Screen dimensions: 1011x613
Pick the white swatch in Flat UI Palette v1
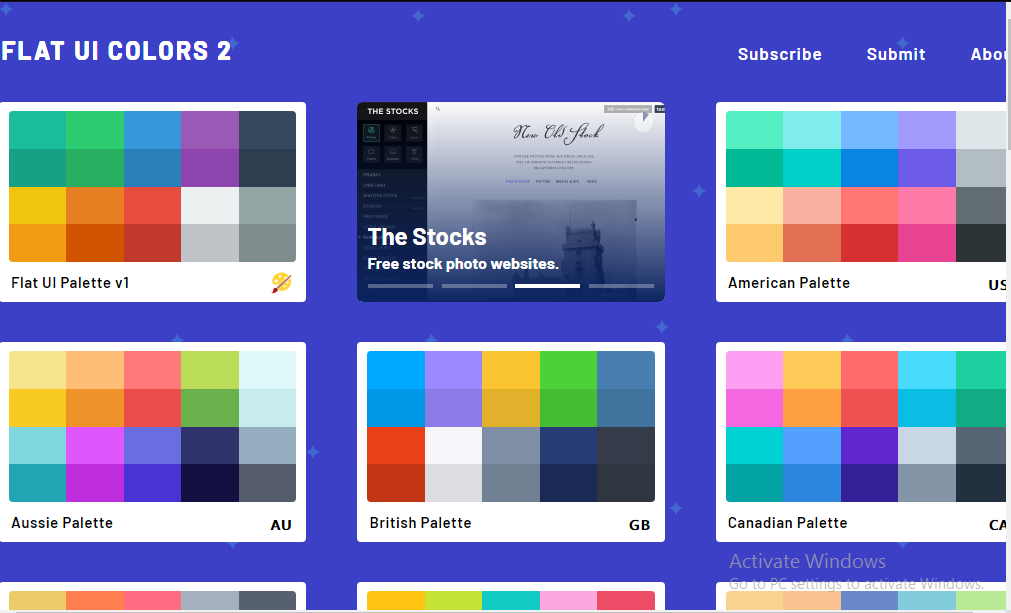209,205
